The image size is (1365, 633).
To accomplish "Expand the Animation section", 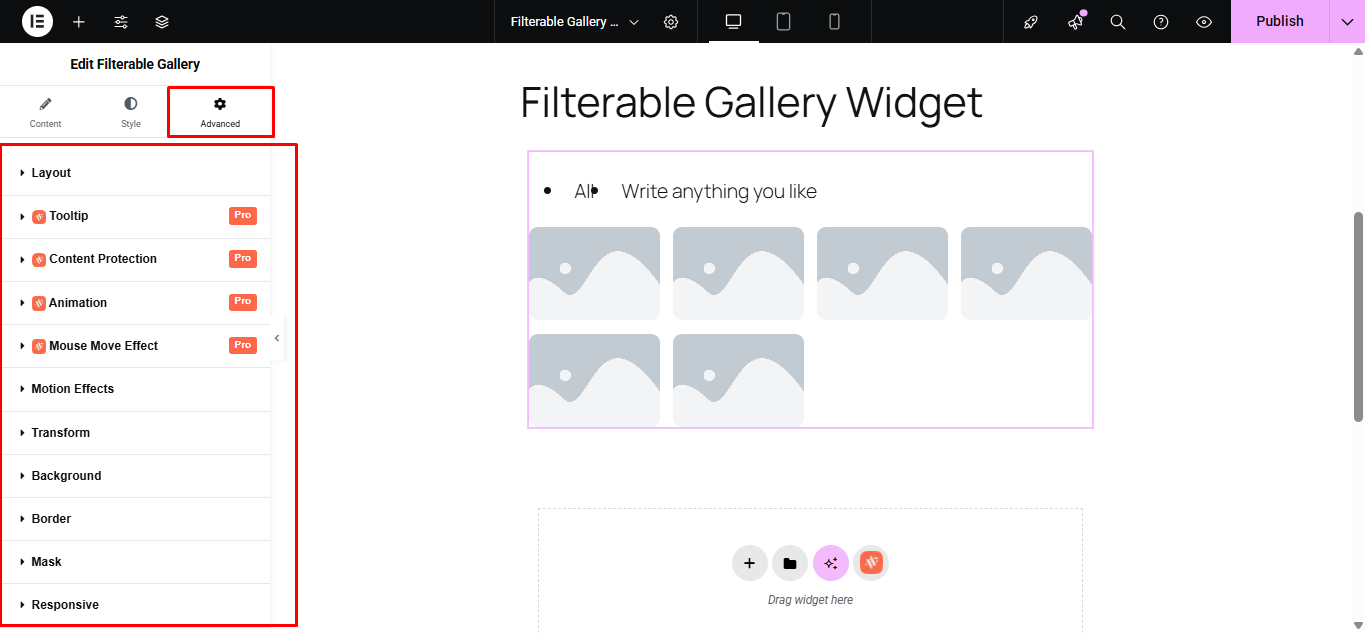I will 136,302.
